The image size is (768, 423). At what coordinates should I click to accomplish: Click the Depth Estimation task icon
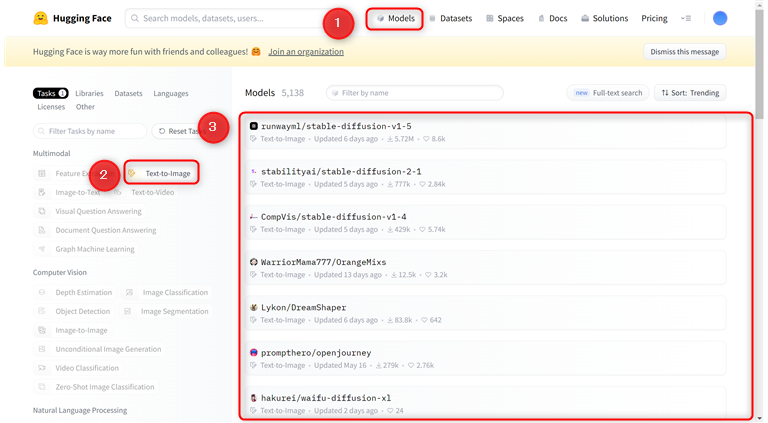[42, 293]
